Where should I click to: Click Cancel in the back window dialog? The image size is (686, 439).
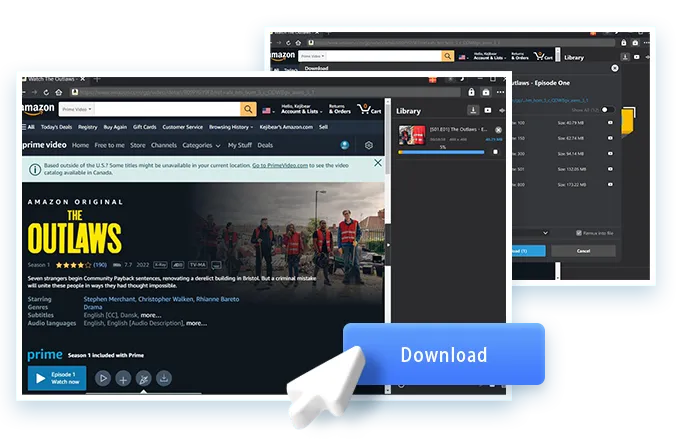[583, 251]
